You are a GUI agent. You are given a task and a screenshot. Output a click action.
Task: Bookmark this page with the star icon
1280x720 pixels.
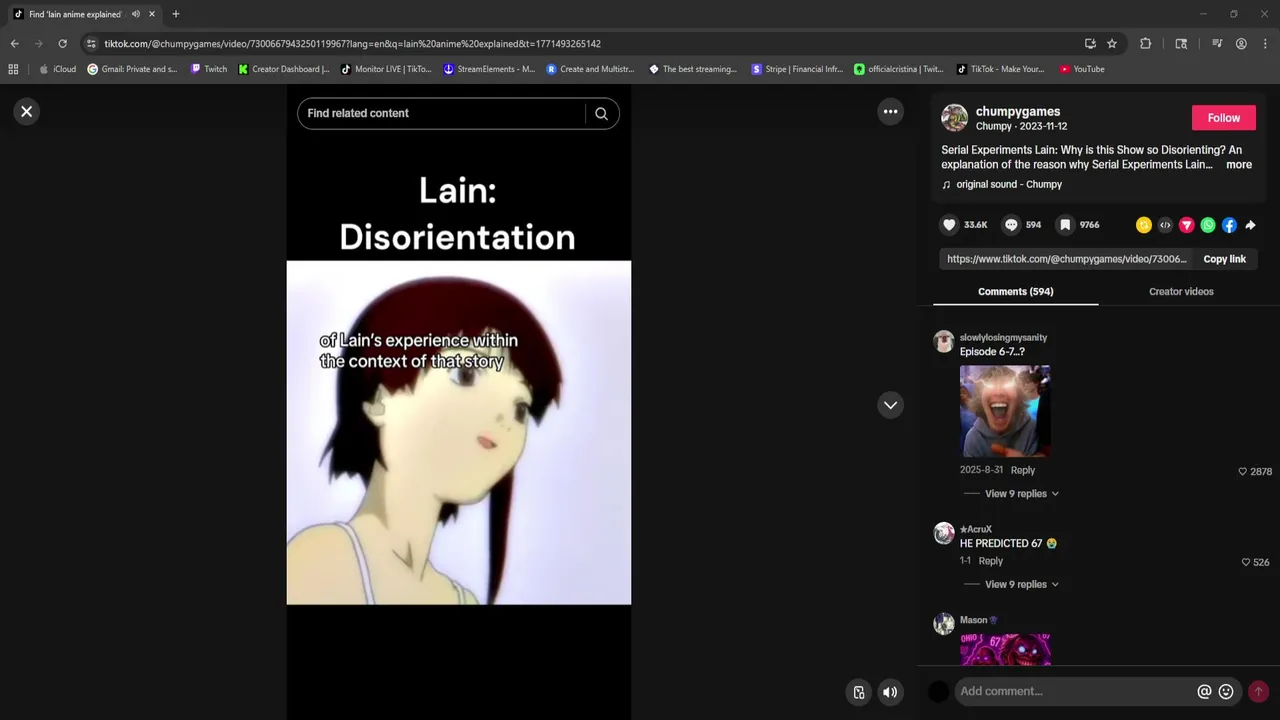point(1111,44)
